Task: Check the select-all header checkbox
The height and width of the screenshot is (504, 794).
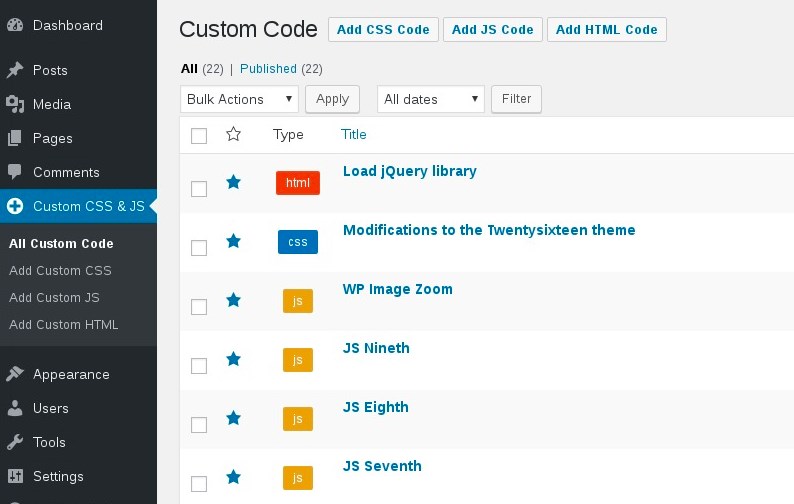Action: (199, 136)
